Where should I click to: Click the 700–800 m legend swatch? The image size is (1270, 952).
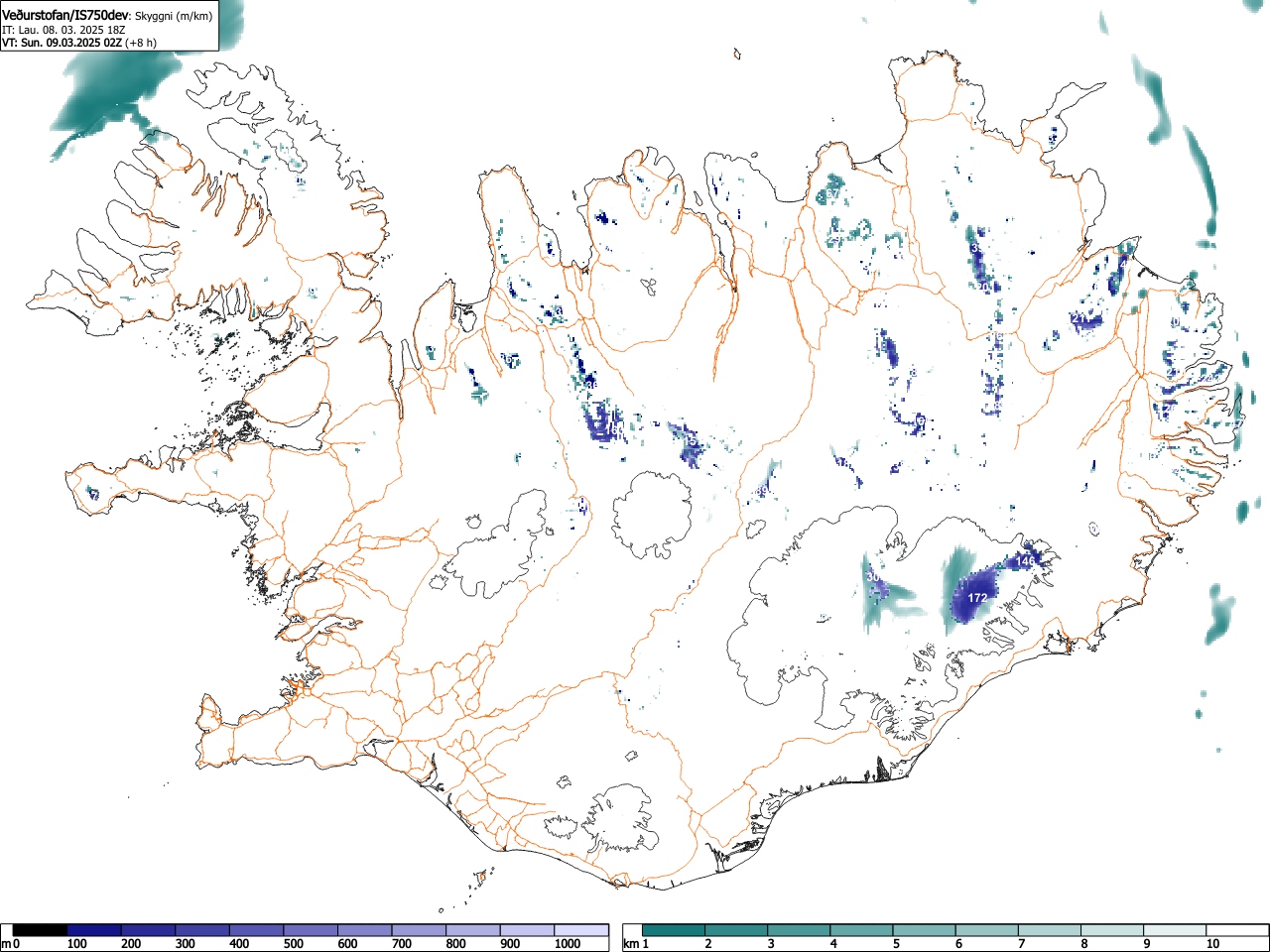click(419, 930)
